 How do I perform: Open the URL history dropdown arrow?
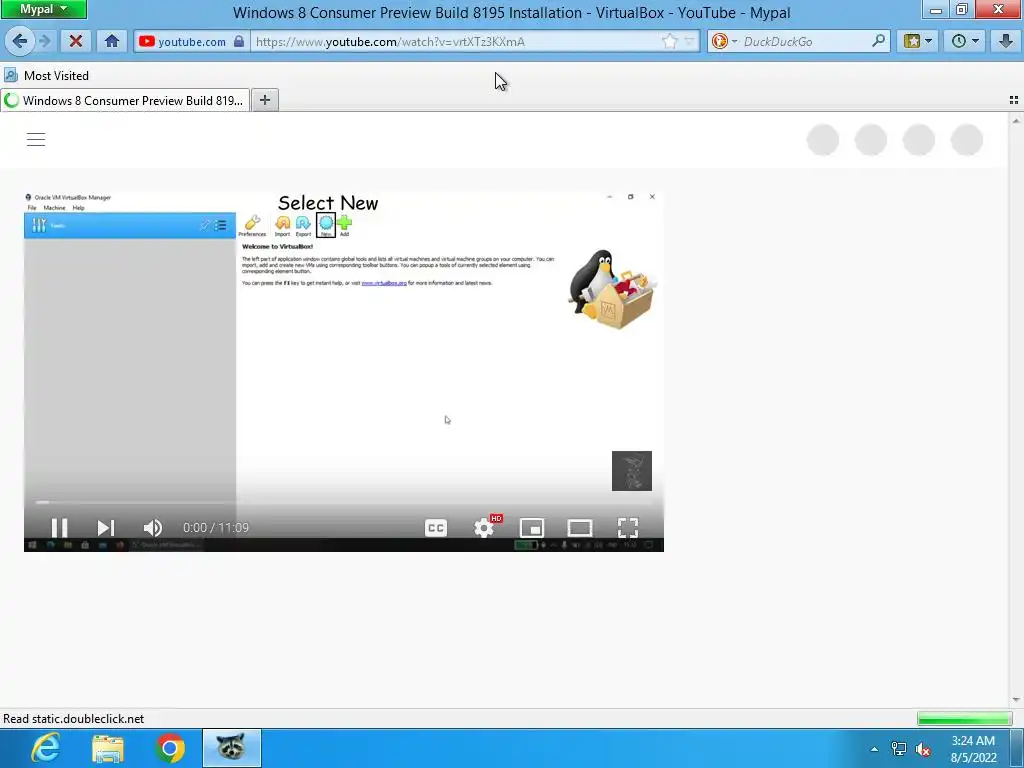pyautogui.click(x=689, y=41)
